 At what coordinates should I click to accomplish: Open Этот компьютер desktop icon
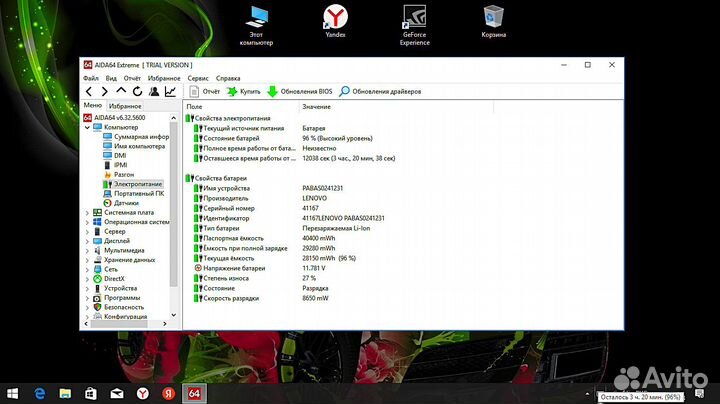tap(256, 26)
